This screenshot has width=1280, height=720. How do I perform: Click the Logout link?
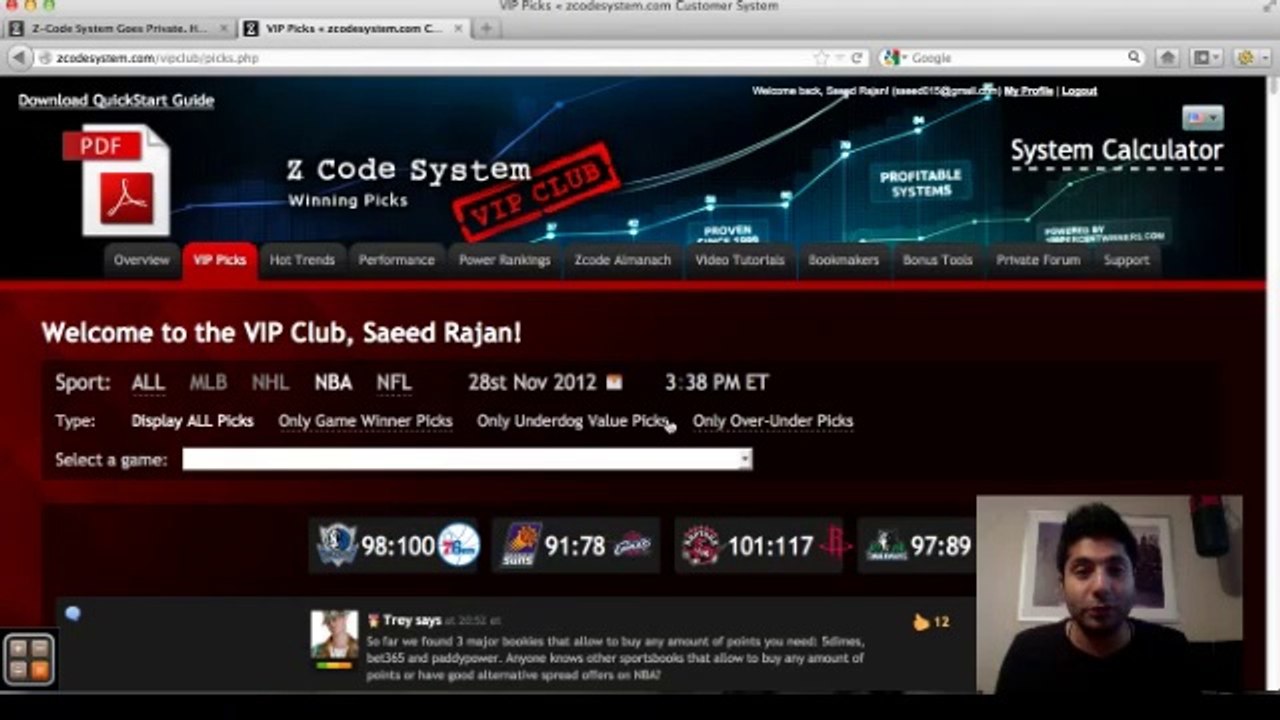point(1080,91)
